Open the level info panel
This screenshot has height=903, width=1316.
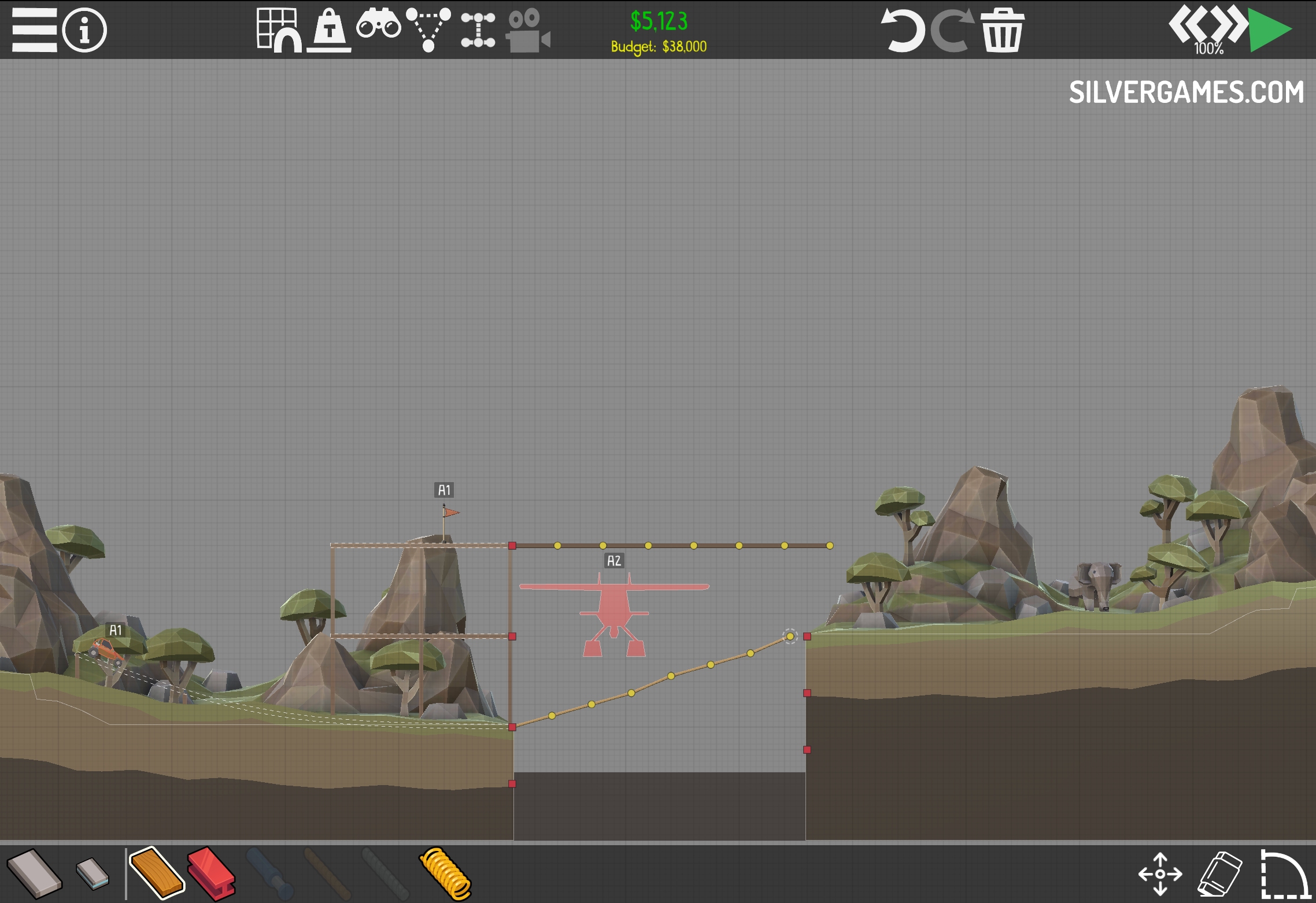pos(84,30)
